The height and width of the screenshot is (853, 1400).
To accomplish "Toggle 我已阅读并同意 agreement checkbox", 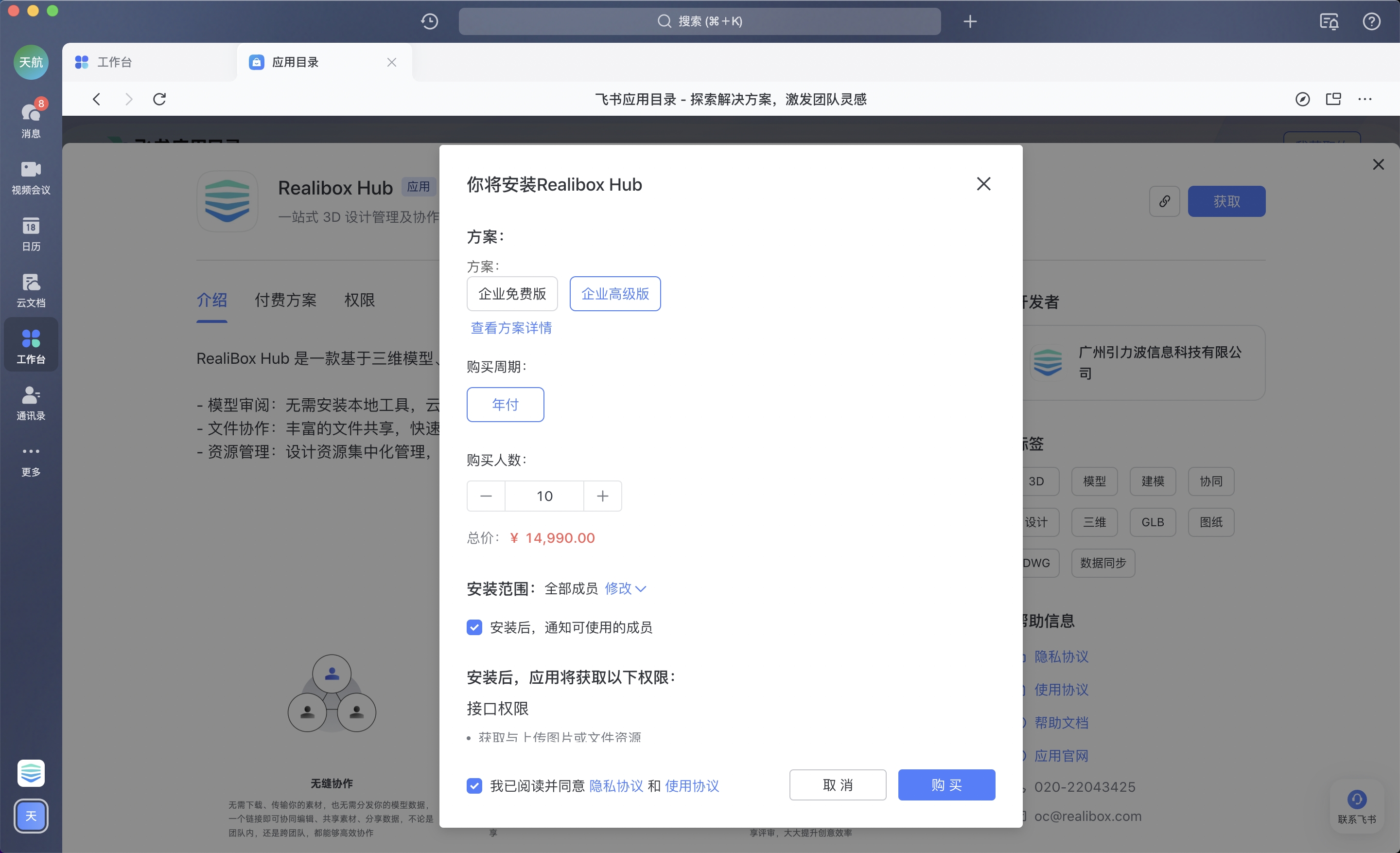I will pyautogui.click(x=474, y=785).
